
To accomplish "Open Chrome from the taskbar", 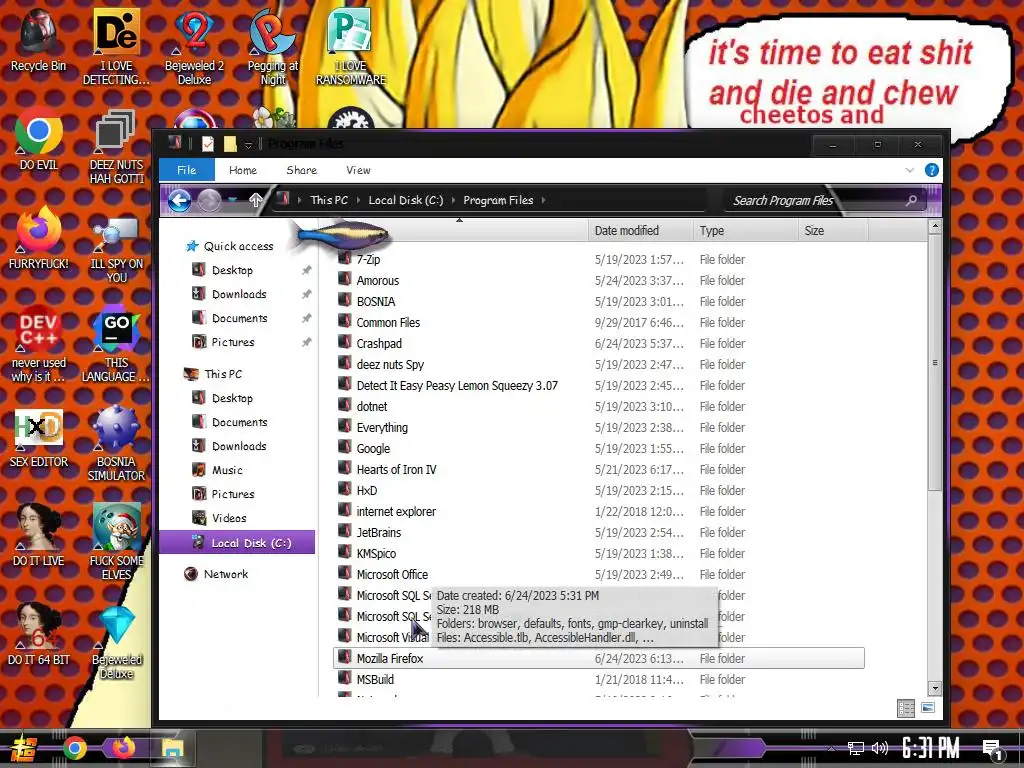I will (x=74, y=748).
